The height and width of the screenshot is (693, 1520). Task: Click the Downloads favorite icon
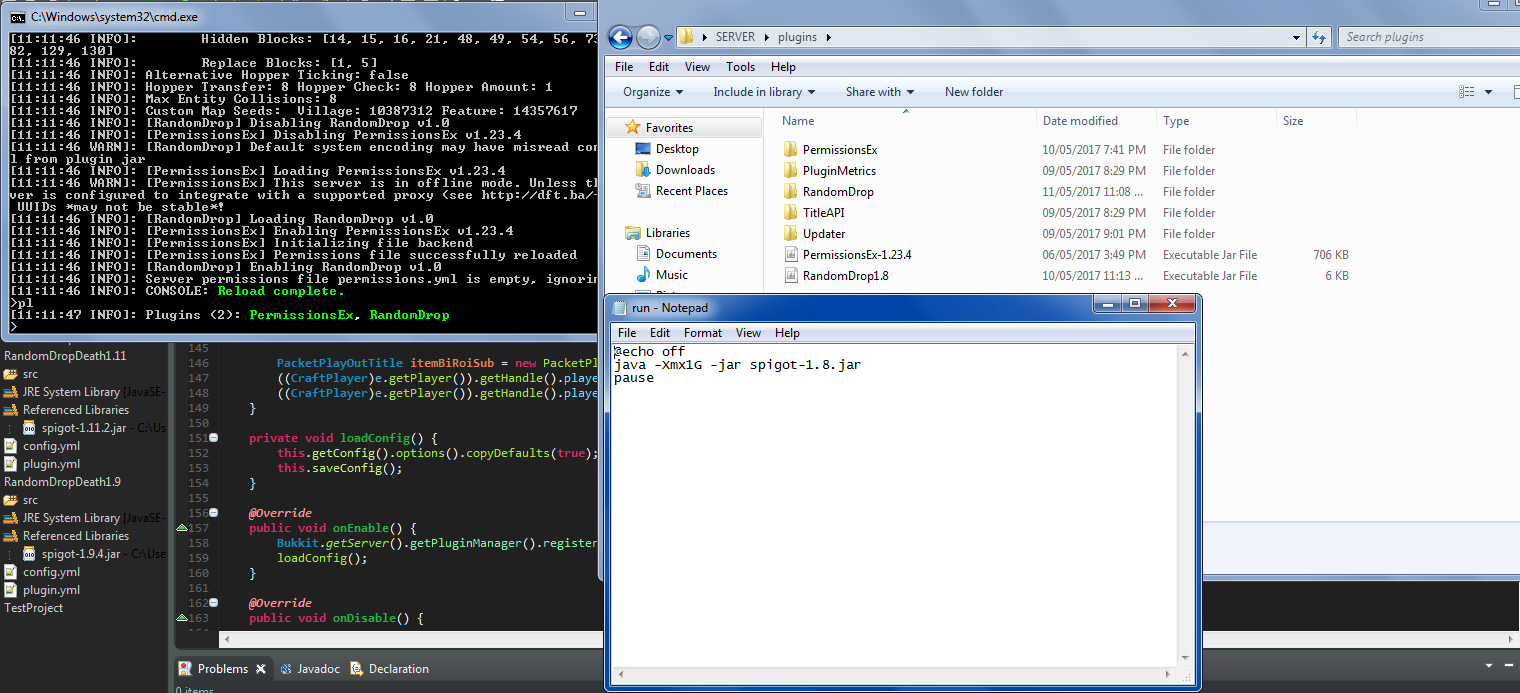(643, 170)
